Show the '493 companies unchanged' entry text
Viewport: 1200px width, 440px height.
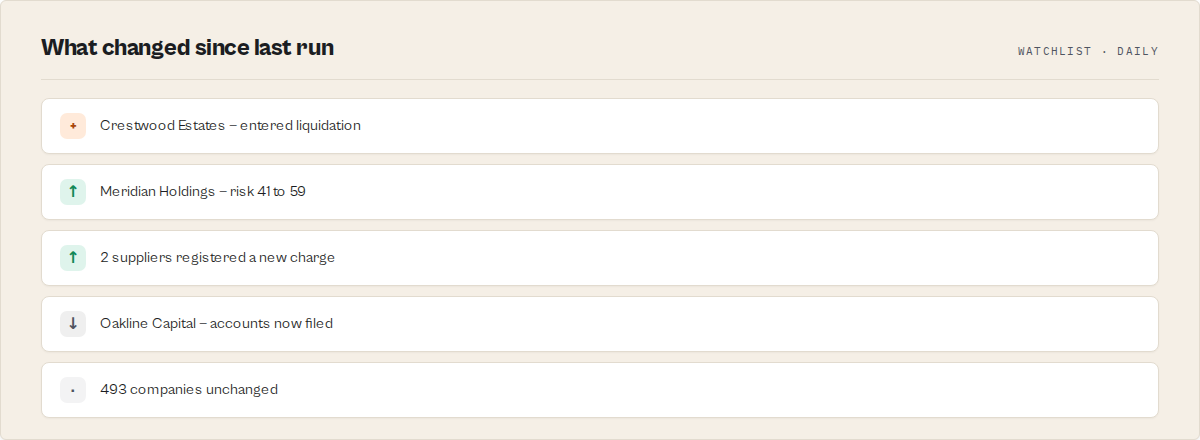click(189, 390)
